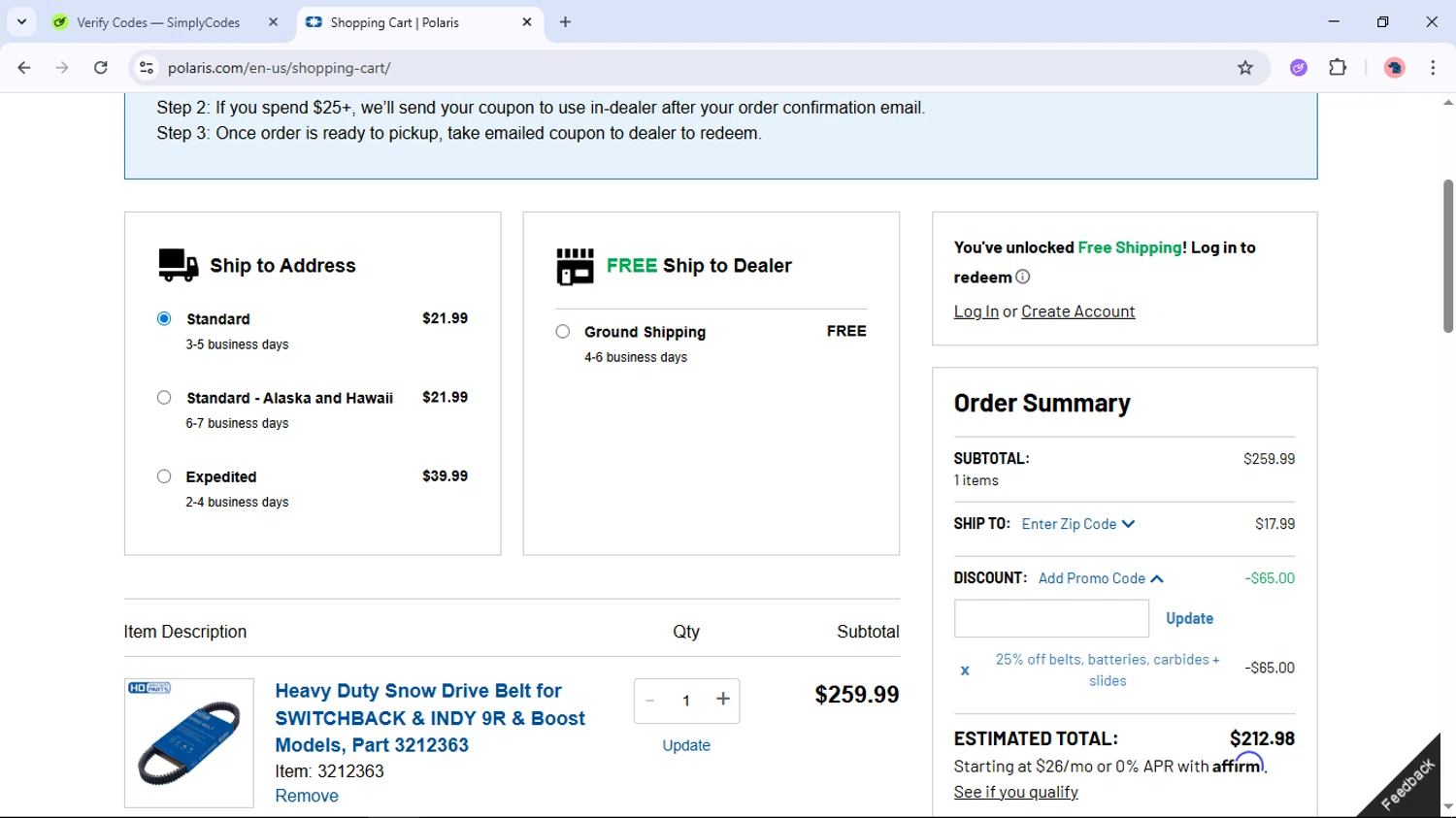Click the $259.99 item subtotal price

857,695
